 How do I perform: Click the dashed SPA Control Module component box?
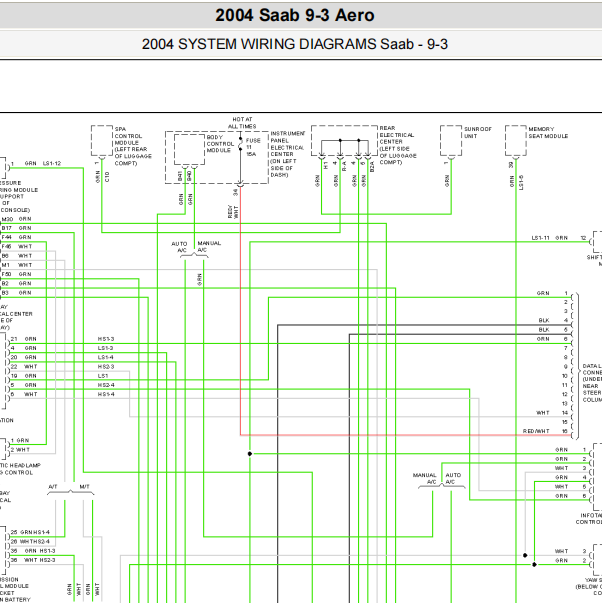[x=102, y=140]
